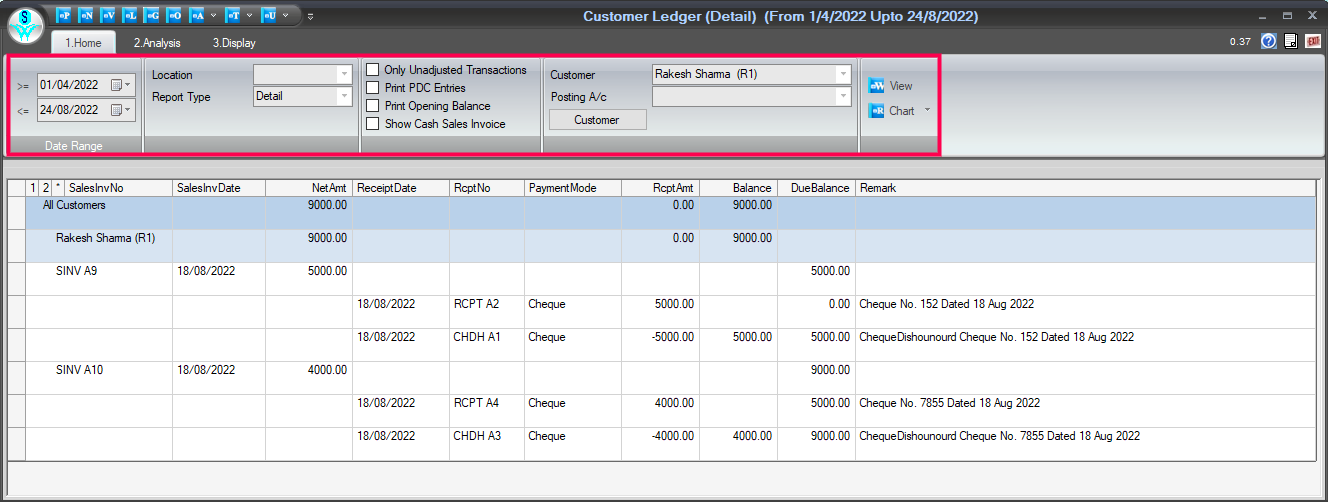Click the Customer button below Posting A/c
Image resolution: width=1328 pixels, height=502 pixels.
[597, 120]
